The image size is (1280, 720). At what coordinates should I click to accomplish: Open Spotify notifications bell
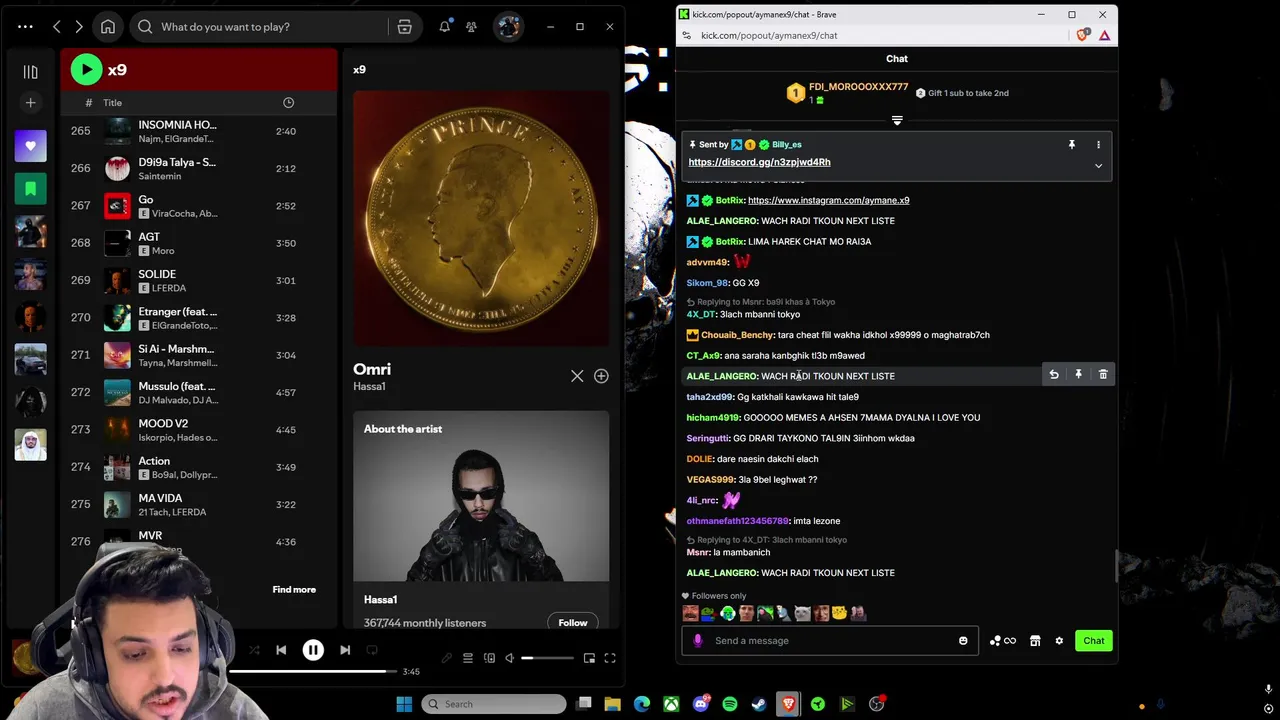444,27
